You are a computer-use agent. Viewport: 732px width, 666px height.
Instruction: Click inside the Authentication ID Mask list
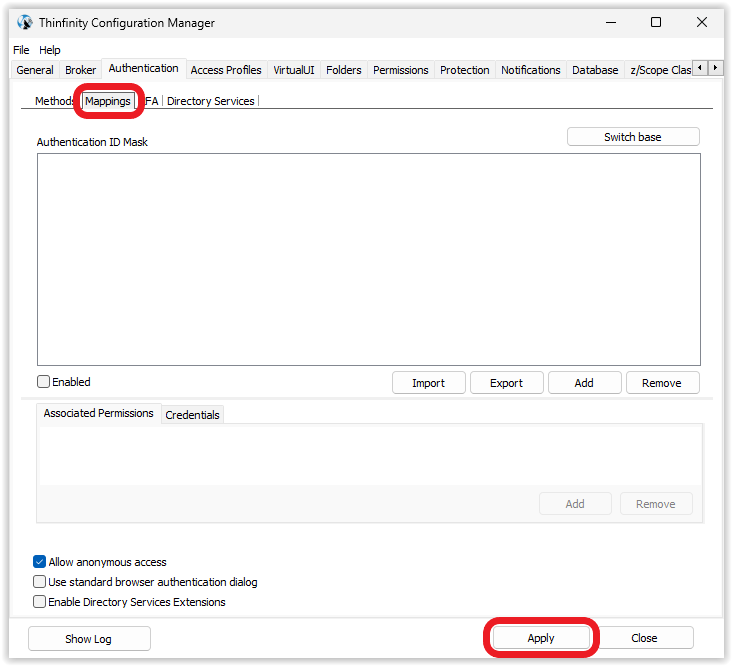click(369, 259)
